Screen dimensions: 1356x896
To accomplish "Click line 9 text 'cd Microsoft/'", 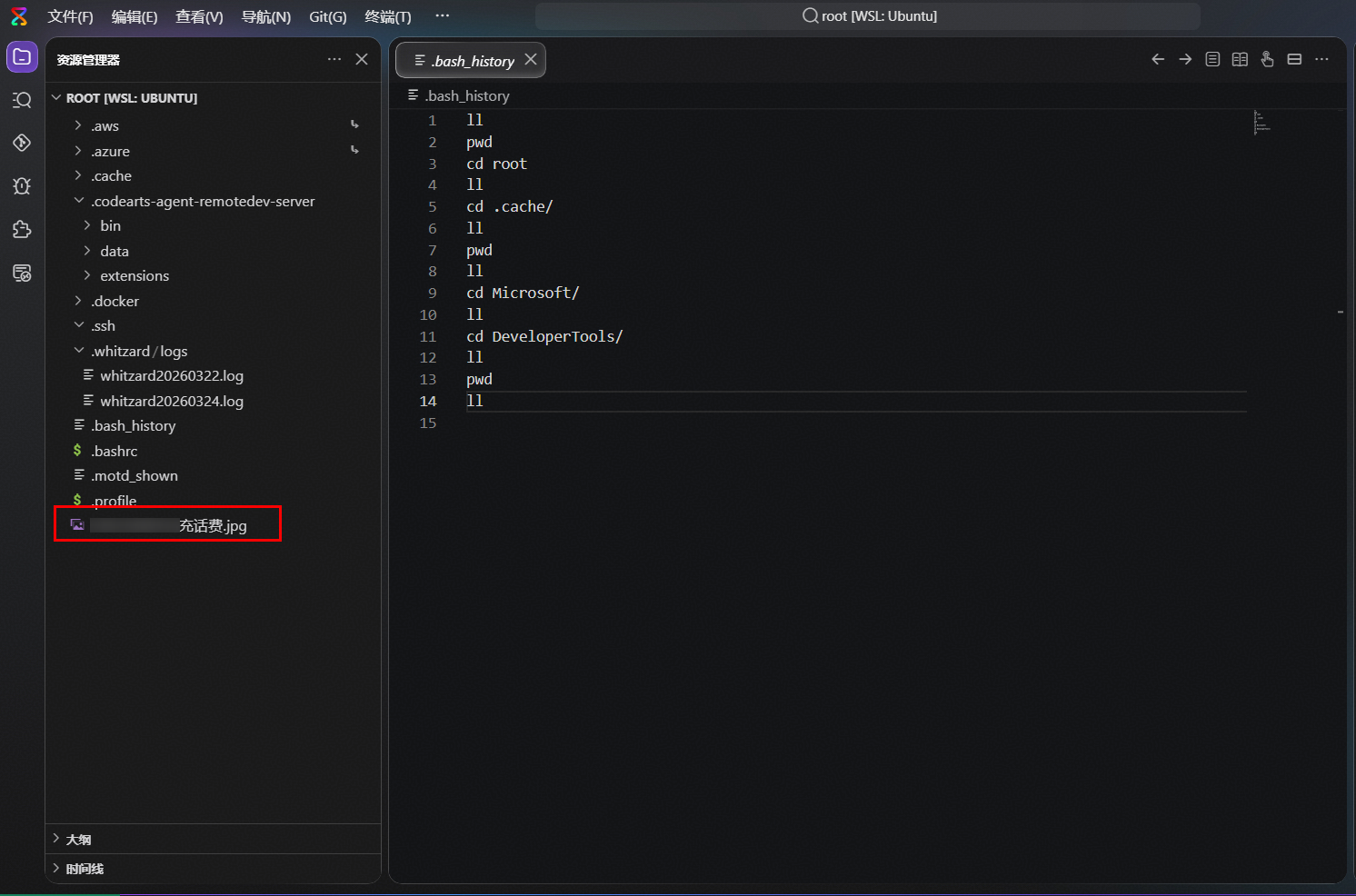I will (x=523, y=293).
